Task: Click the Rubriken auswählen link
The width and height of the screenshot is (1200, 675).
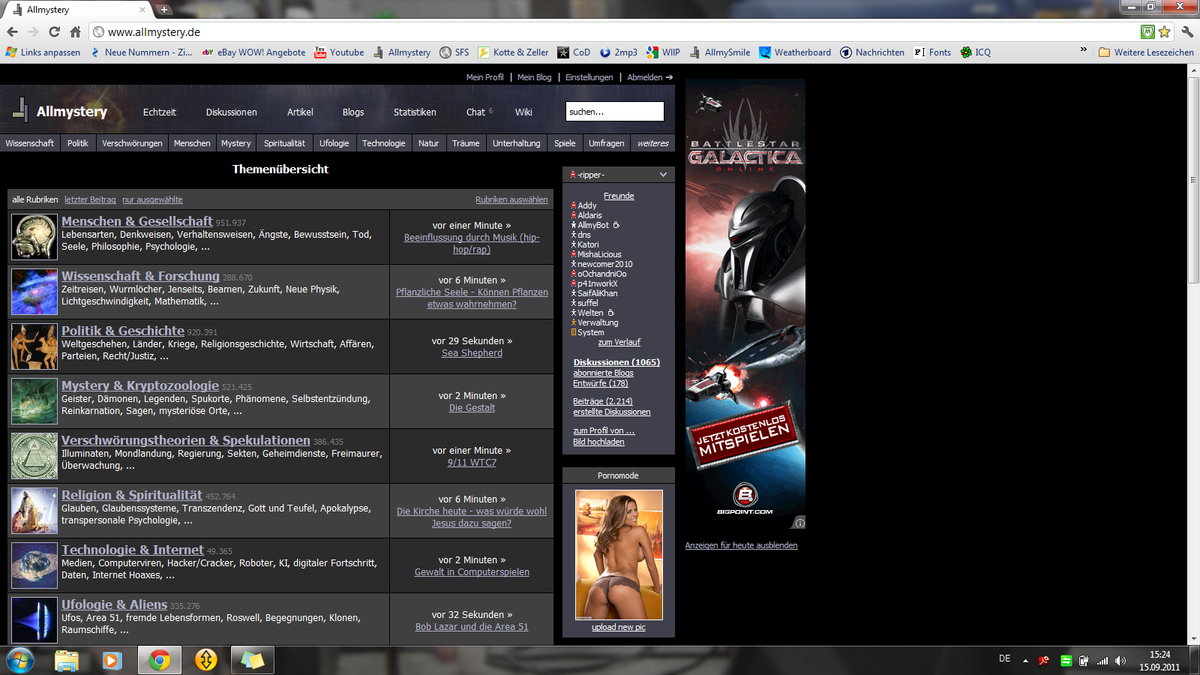Action: pyautogui.click(x=512, y=200)
